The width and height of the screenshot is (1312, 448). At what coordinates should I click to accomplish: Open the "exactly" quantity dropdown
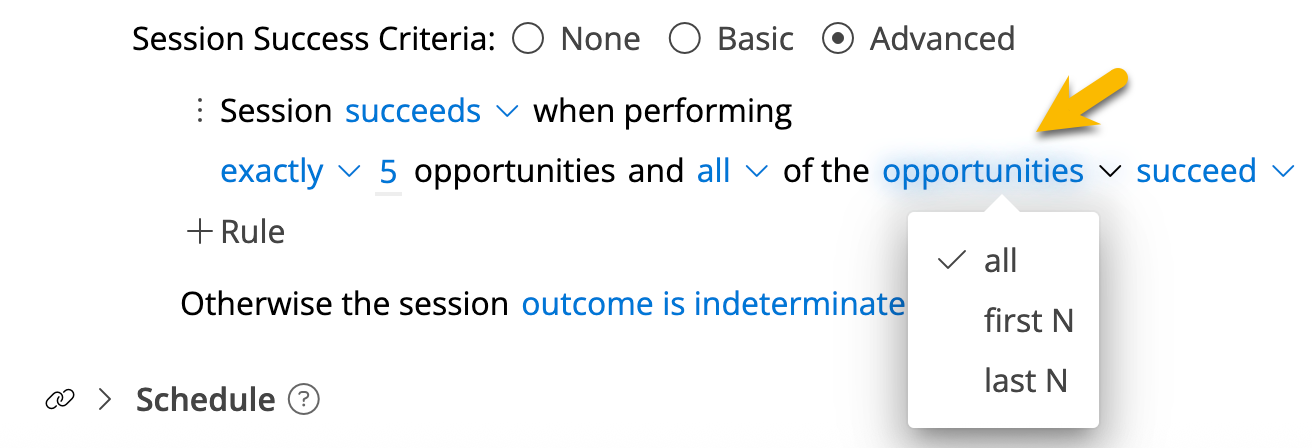[x=290, y=171]
